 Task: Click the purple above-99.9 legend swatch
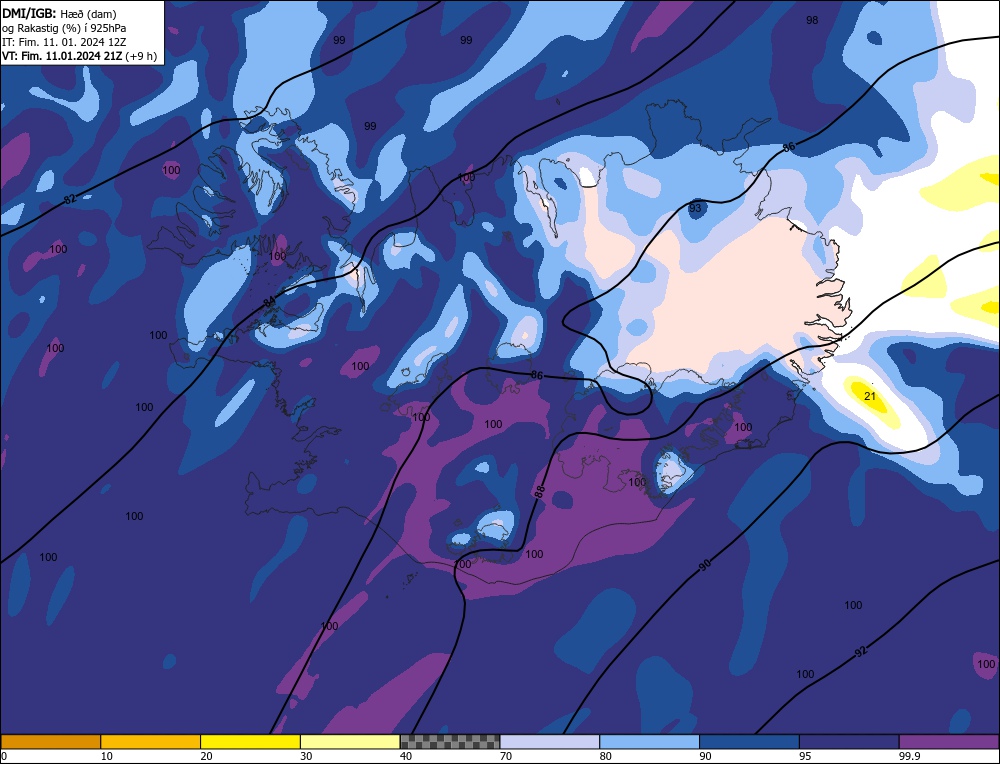tap(949, 742)
